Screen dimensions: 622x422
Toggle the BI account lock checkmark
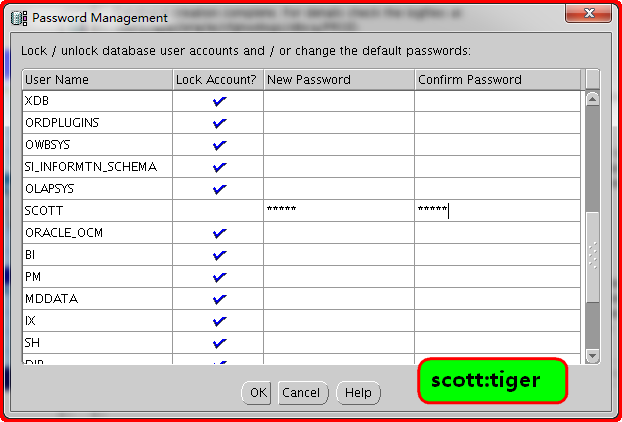[219, 255]
